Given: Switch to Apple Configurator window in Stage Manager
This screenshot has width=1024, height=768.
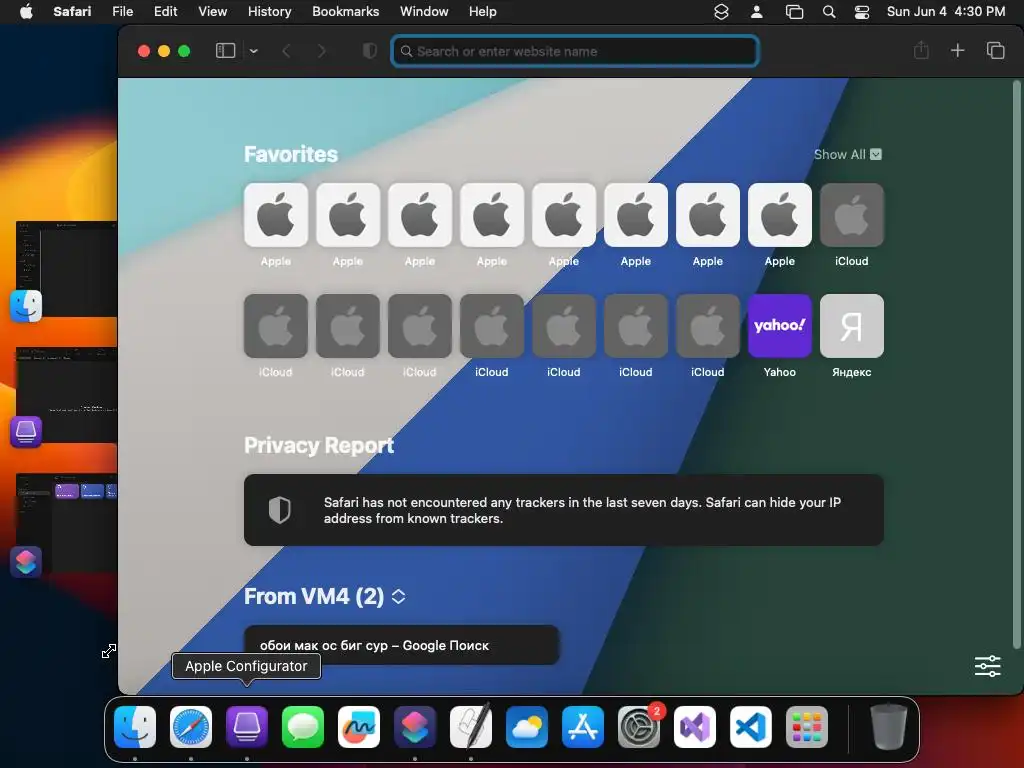Looking at the screenshot, I should 67,395.
